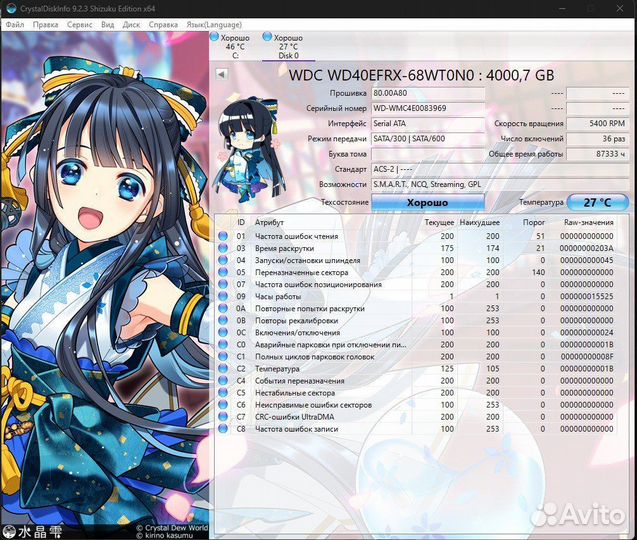Viewport: 637px width, 540px height.
Task: Click the orb next to Часы работы
Action: pos(223,297)
